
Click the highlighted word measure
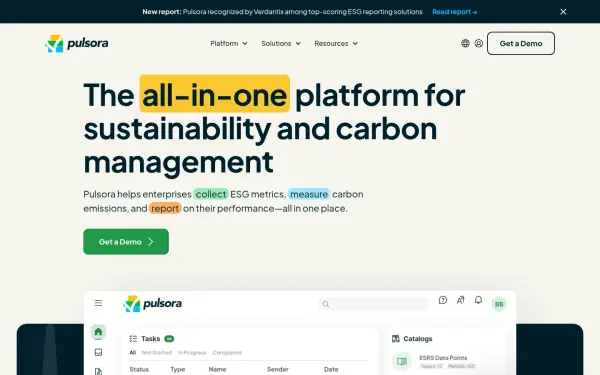point(309,194)
